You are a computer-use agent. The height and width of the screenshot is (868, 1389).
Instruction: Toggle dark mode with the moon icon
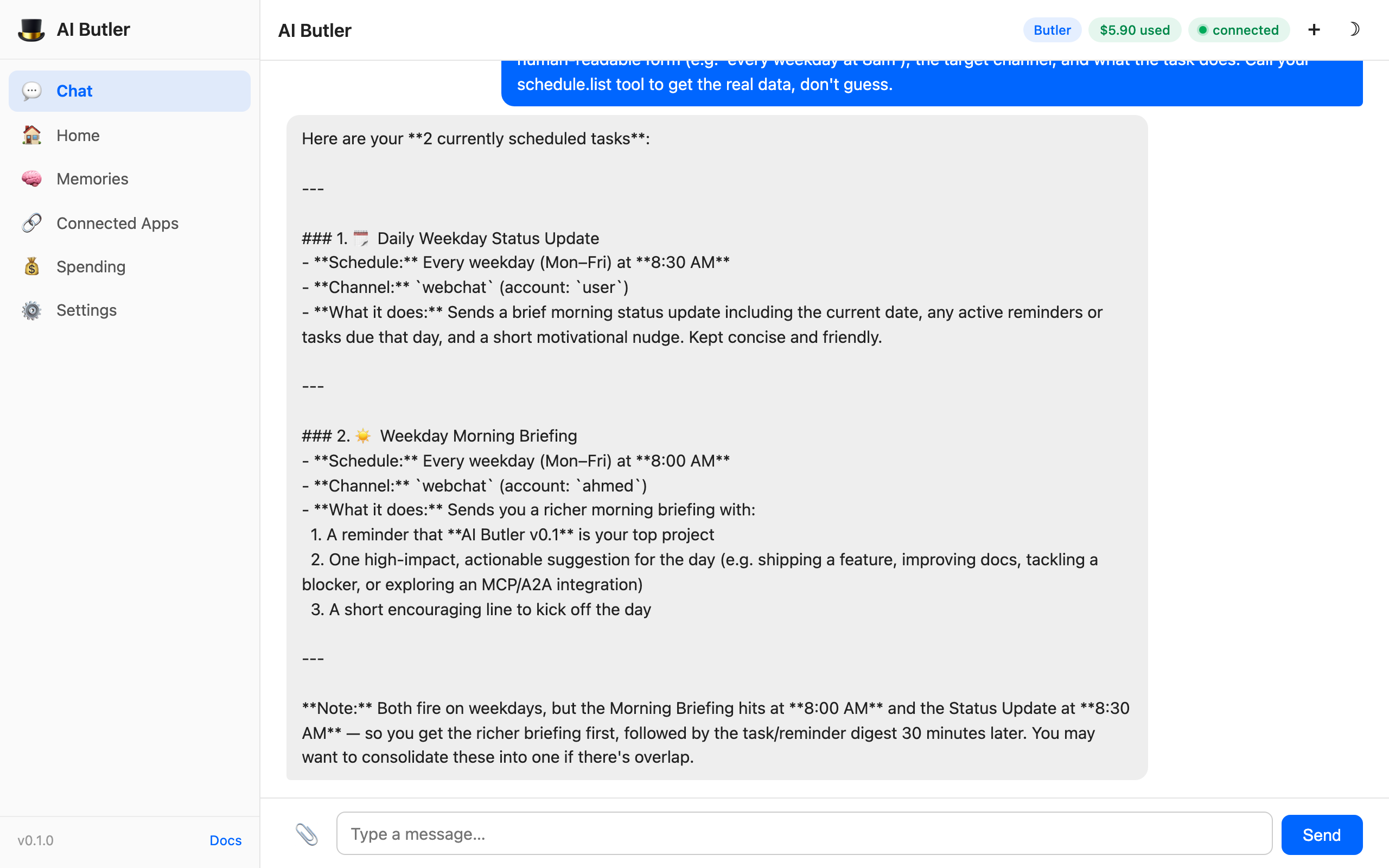point(1355,29)
